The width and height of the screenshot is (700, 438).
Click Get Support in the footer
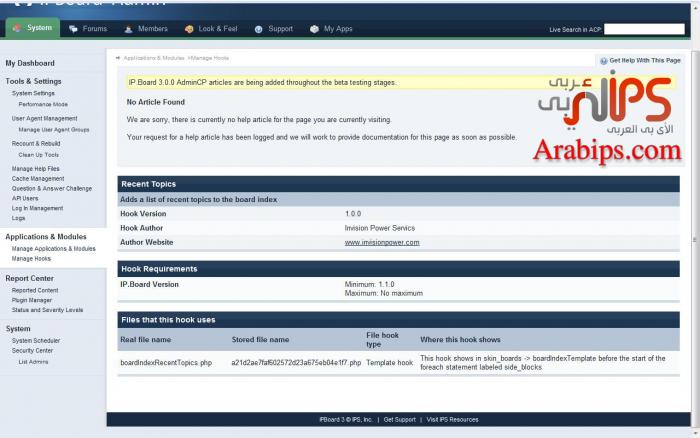point(399,420)
